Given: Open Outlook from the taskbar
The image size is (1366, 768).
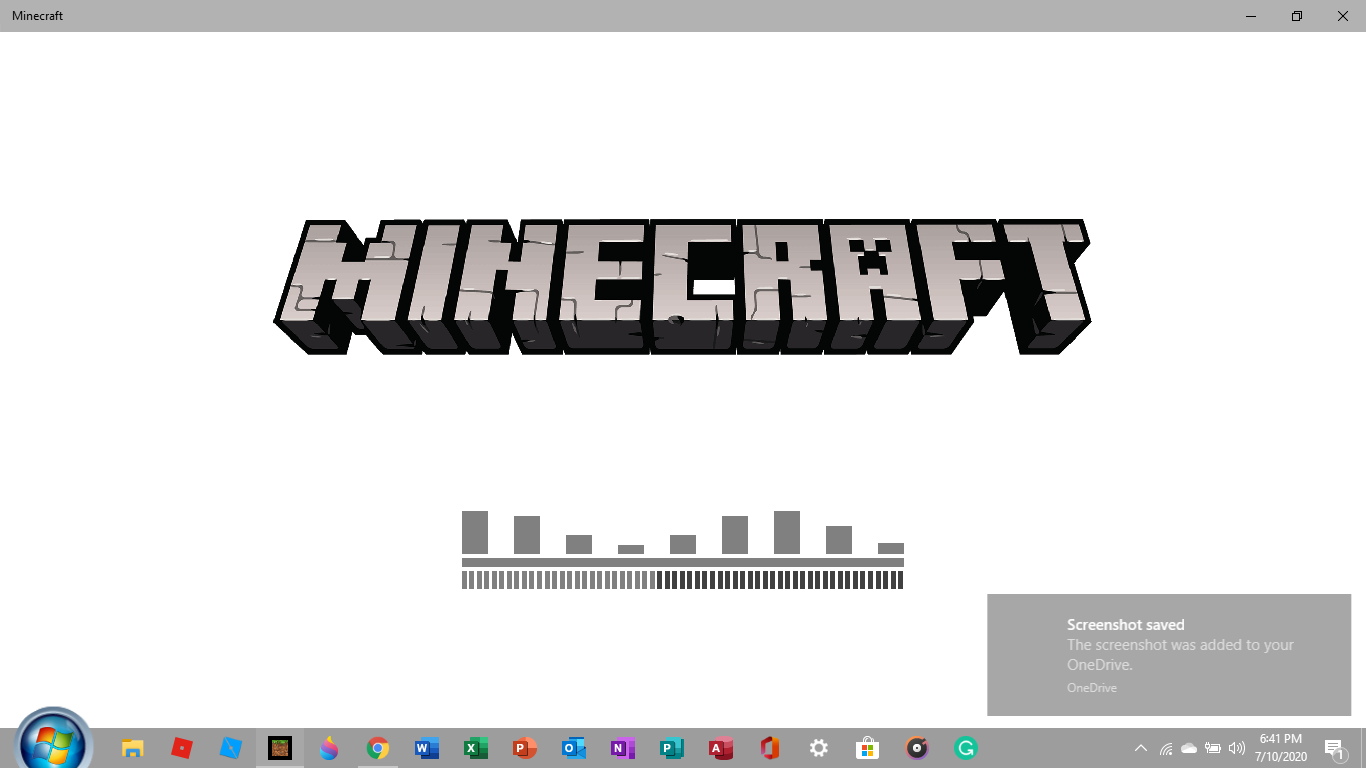Looking at the screenshot, I should [x=573, y=748].
